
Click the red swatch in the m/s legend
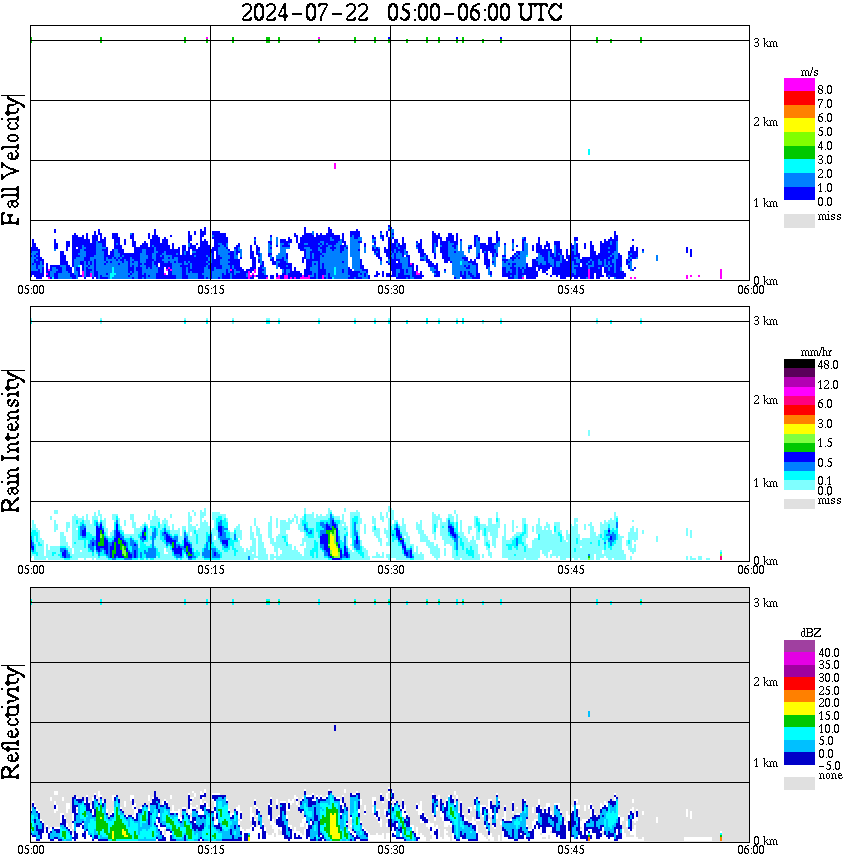tap(799, 98)
